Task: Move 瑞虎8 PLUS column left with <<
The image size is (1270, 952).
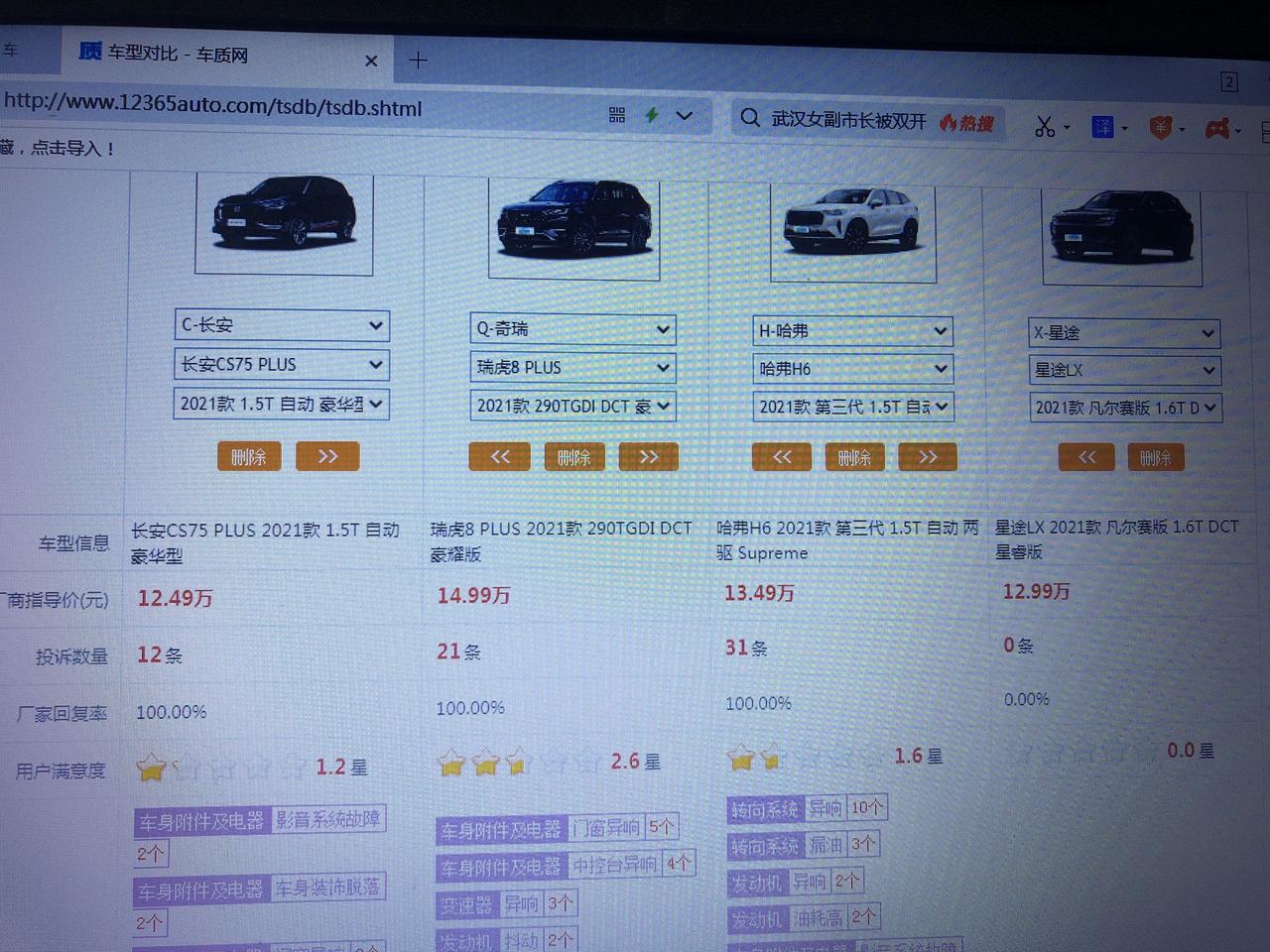Action: point(500,456)
